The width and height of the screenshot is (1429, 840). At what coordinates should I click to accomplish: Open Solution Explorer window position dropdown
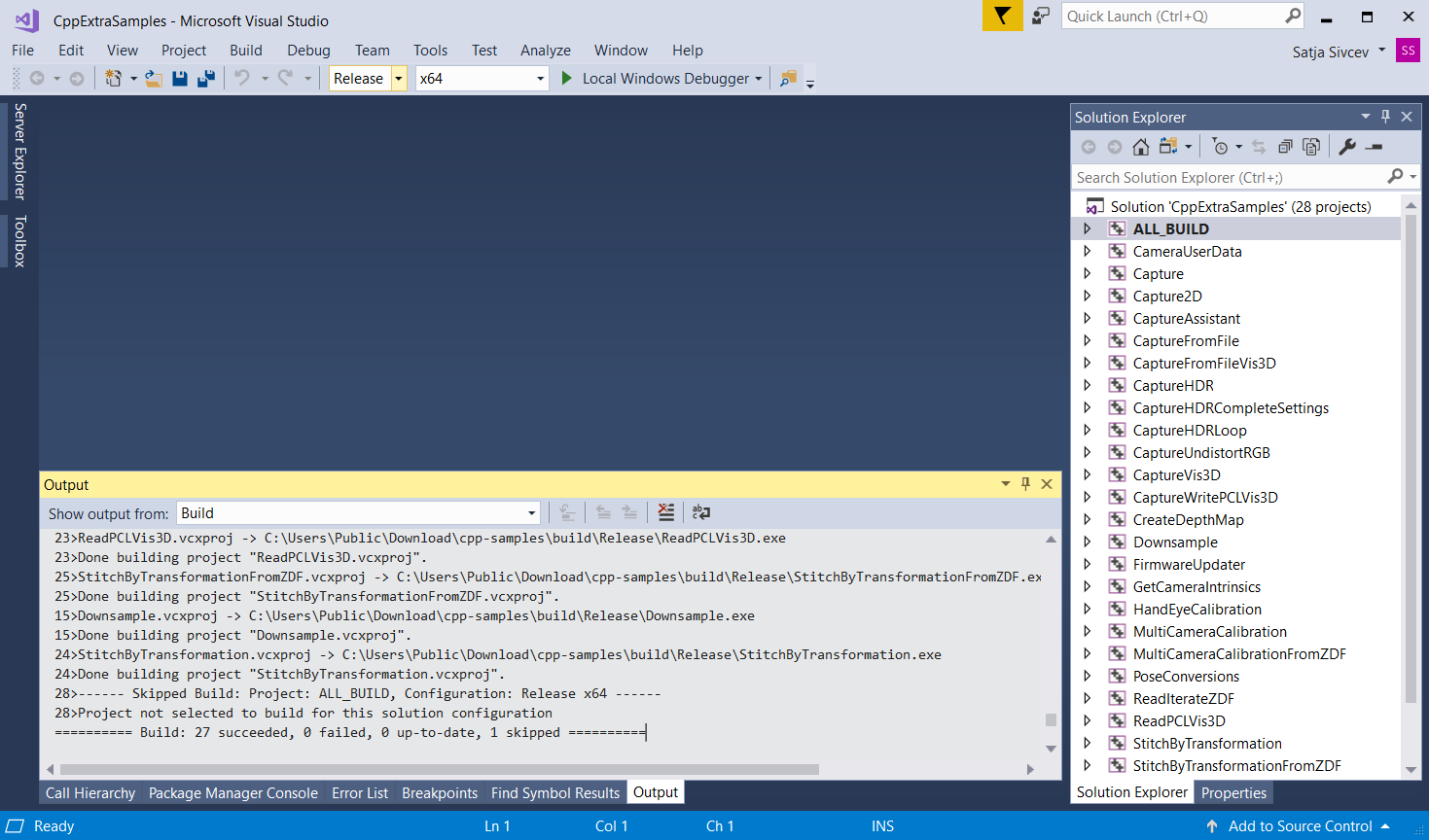[x=1366, y=117]
